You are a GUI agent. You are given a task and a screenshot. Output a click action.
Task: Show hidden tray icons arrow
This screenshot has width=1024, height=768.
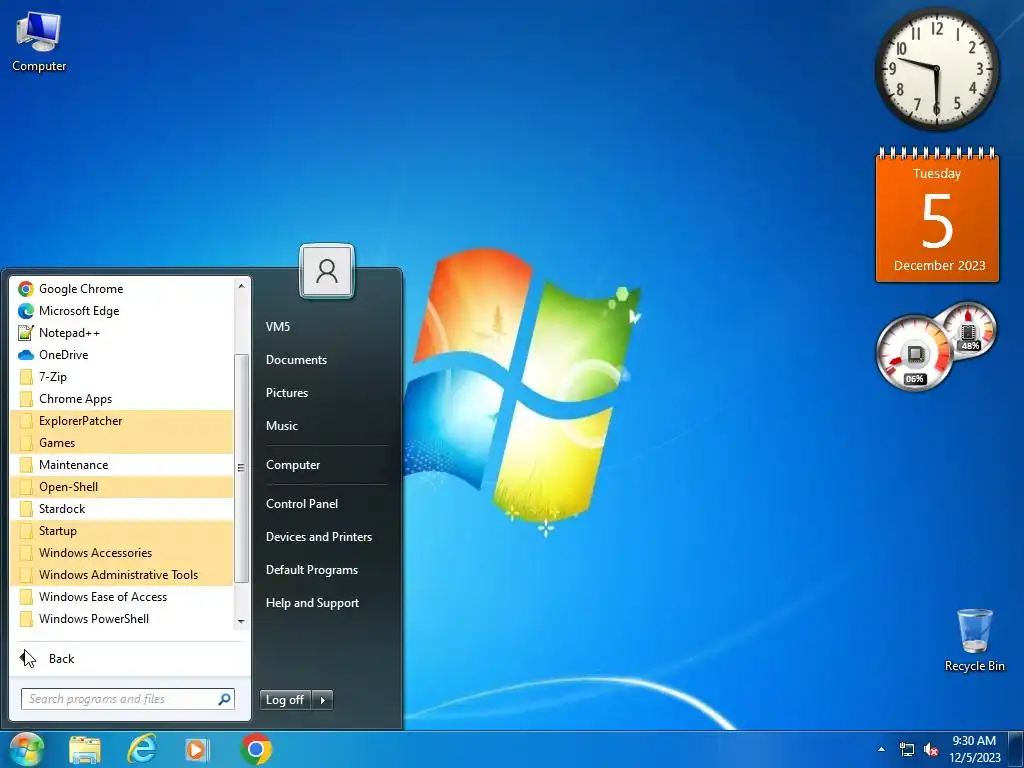882,750
